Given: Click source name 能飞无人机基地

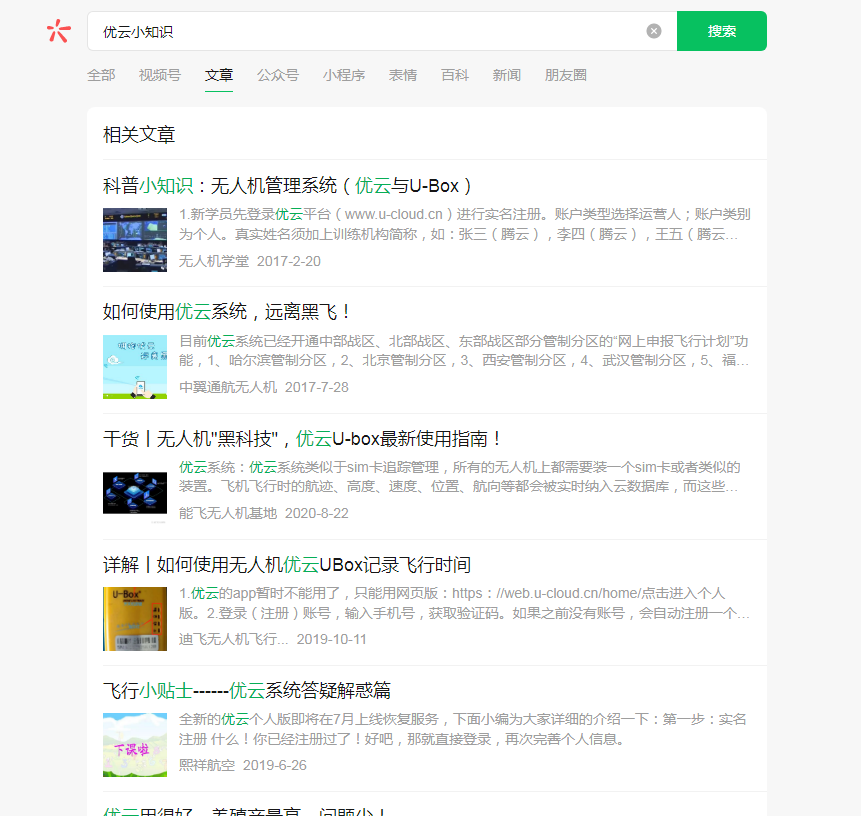Looking at the screenshot, I should pyautogui.click(x=228, y=513).
